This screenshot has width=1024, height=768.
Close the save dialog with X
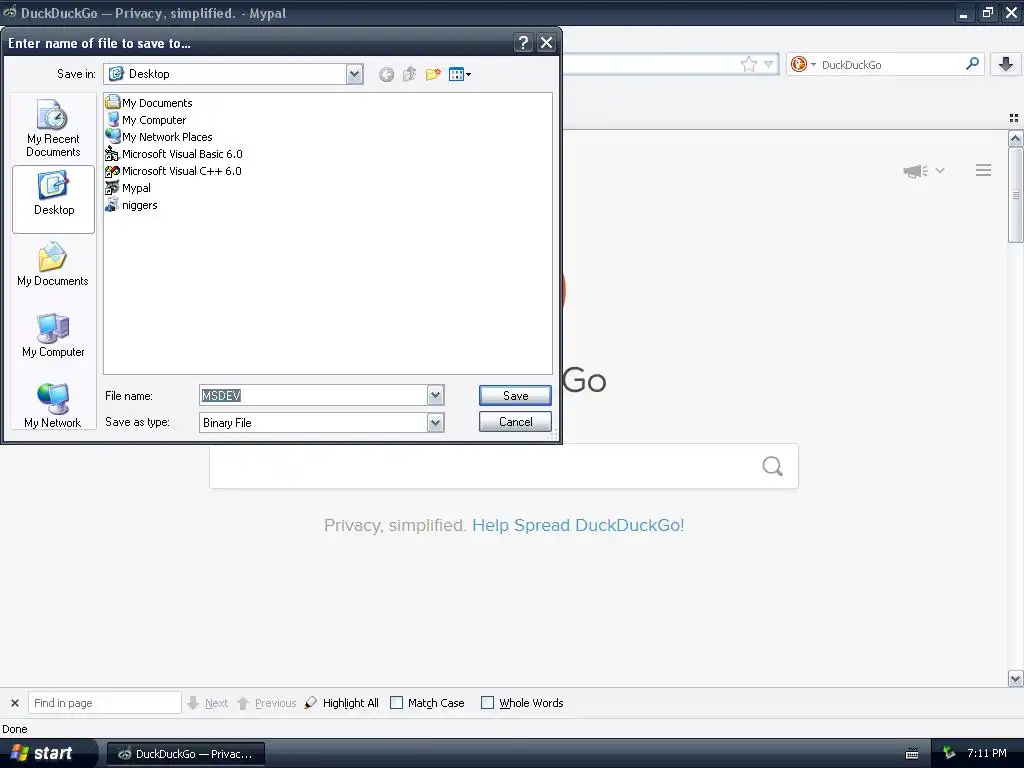(546, 43)
